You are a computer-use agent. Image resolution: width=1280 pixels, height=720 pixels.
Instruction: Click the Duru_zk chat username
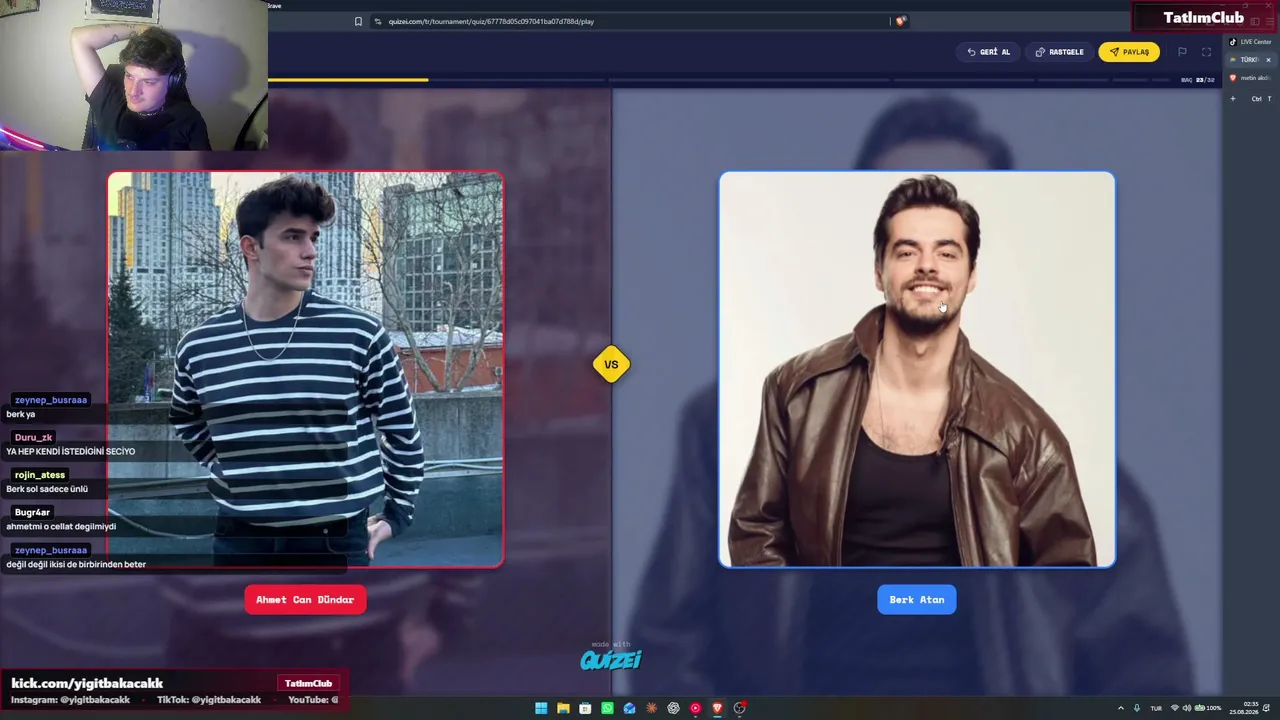pyautogui.click(x=33, y=437)
